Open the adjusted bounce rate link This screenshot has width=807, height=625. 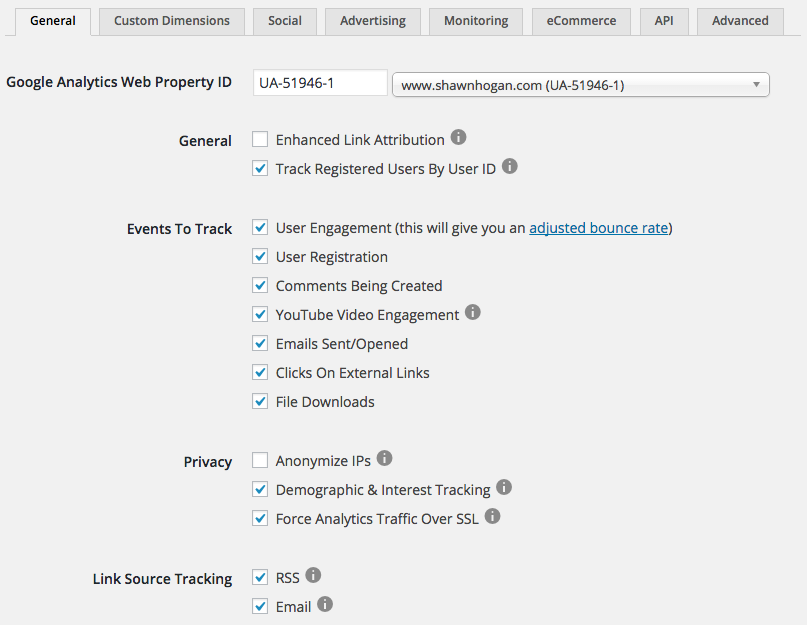pos(598,228)
